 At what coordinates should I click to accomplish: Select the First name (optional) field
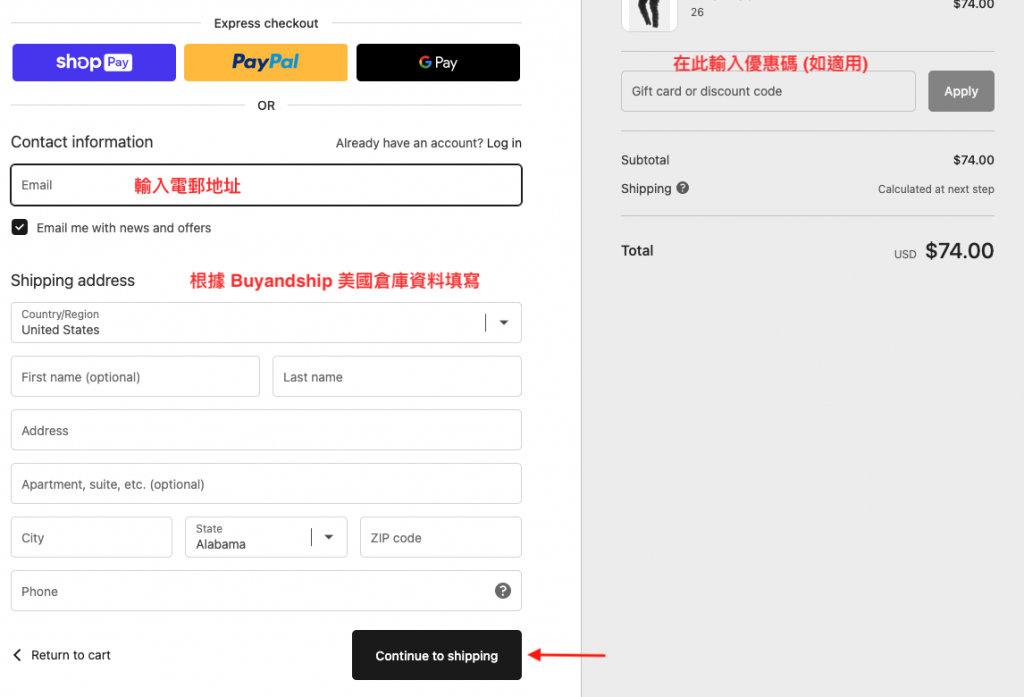(135, 377)
